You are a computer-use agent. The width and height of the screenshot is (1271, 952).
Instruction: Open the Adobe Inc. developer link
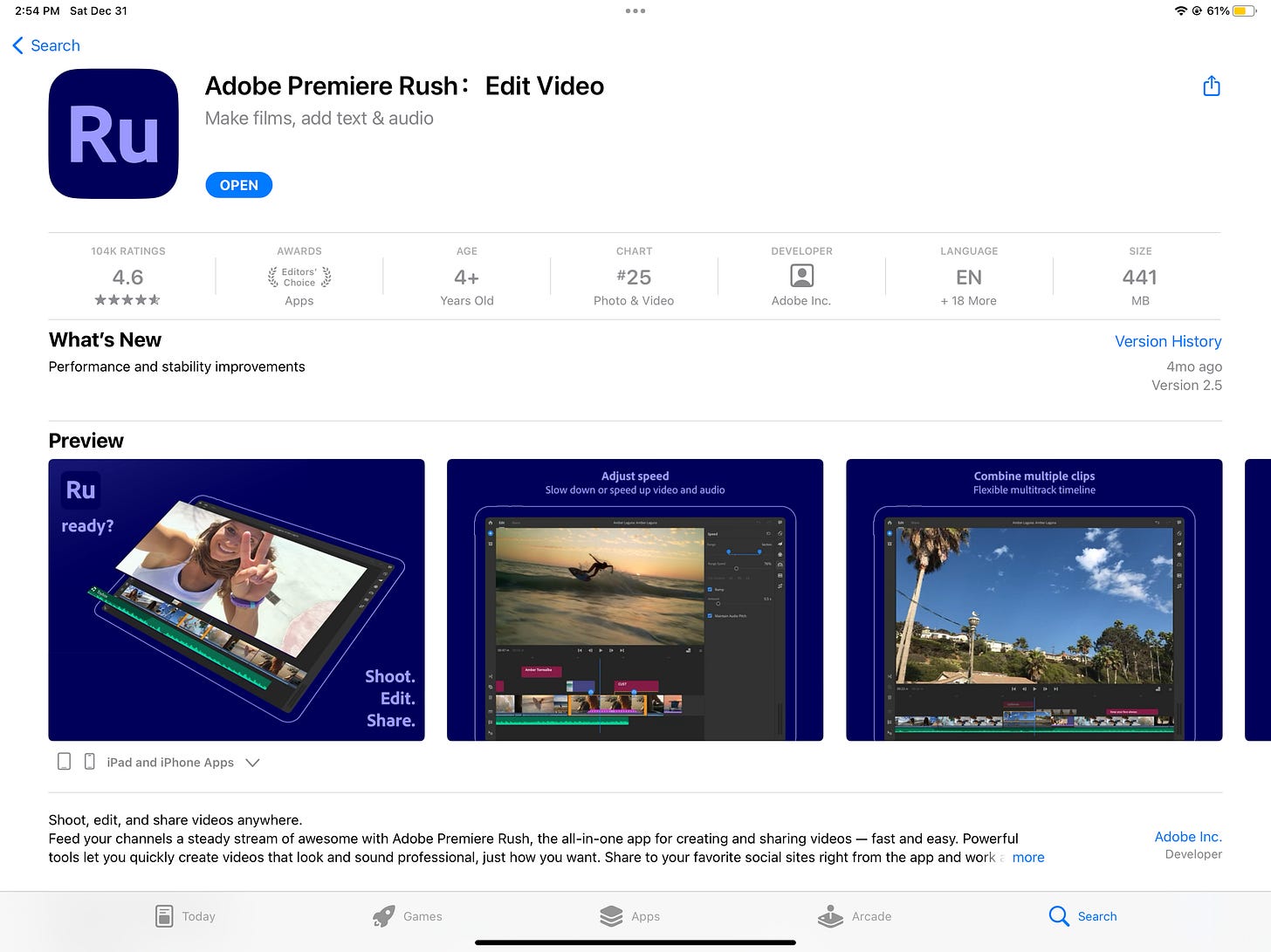1187,837
